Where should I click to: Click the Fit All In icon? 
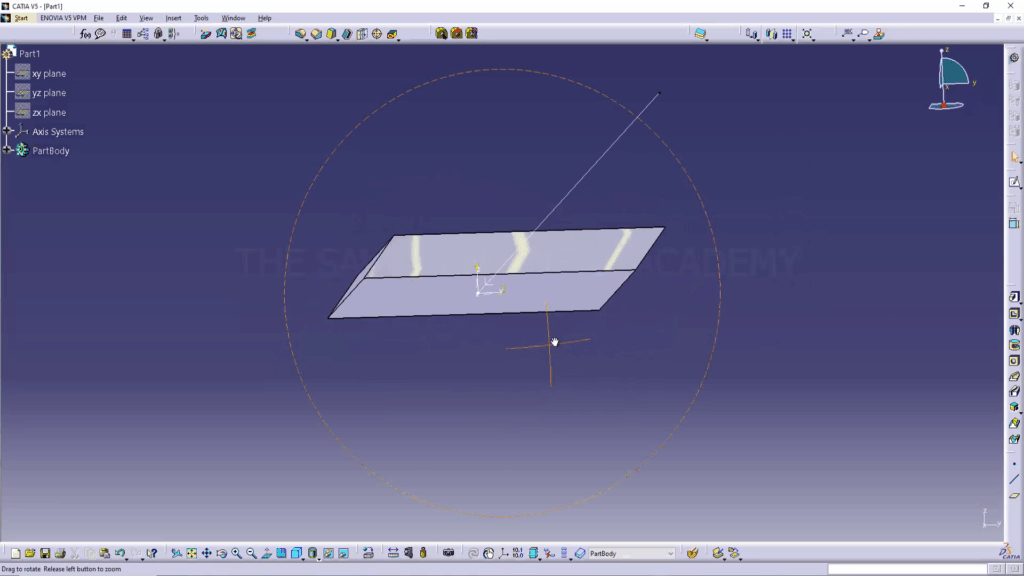pyautogui.click(x=192, y=553)
